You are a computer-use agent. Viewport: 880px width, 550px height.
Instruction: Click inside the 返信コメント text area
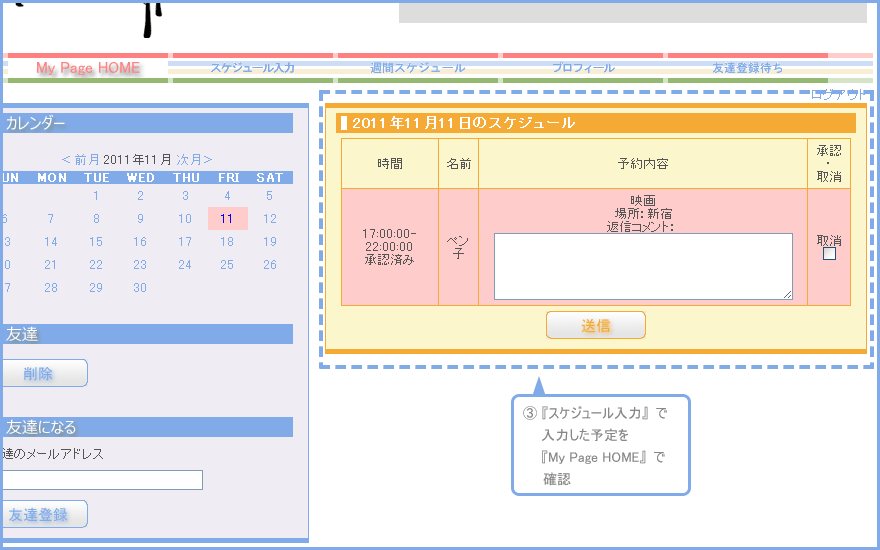pyautogui.click(x=642, y=266)
